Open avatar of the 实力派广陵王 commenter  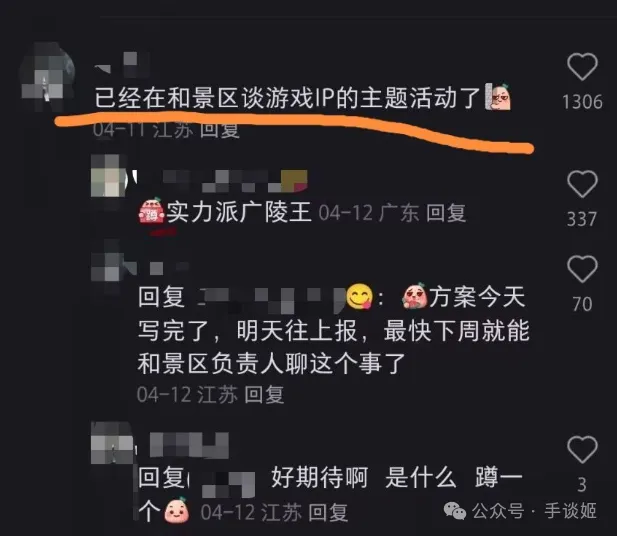click(x=109, y=176)
